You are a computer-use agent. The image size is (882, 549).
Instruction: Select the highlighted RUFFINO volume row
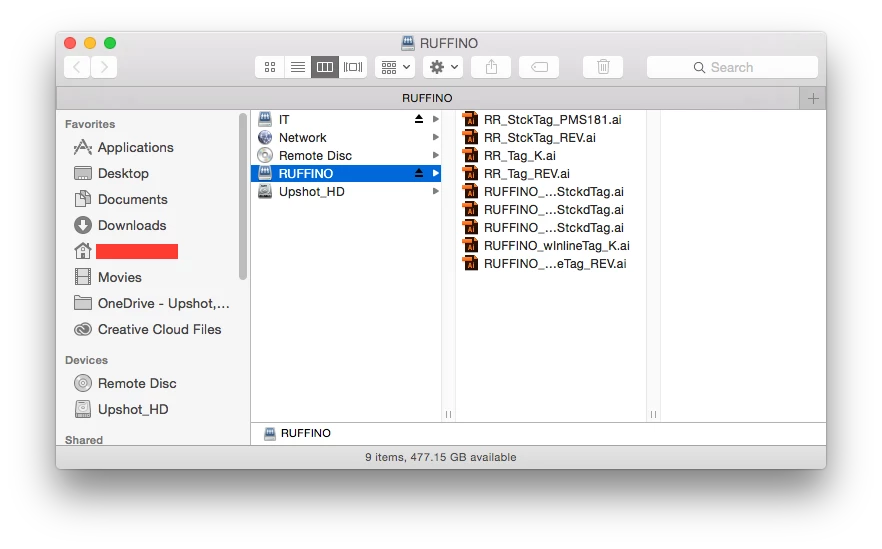click(x=346, y=173)
